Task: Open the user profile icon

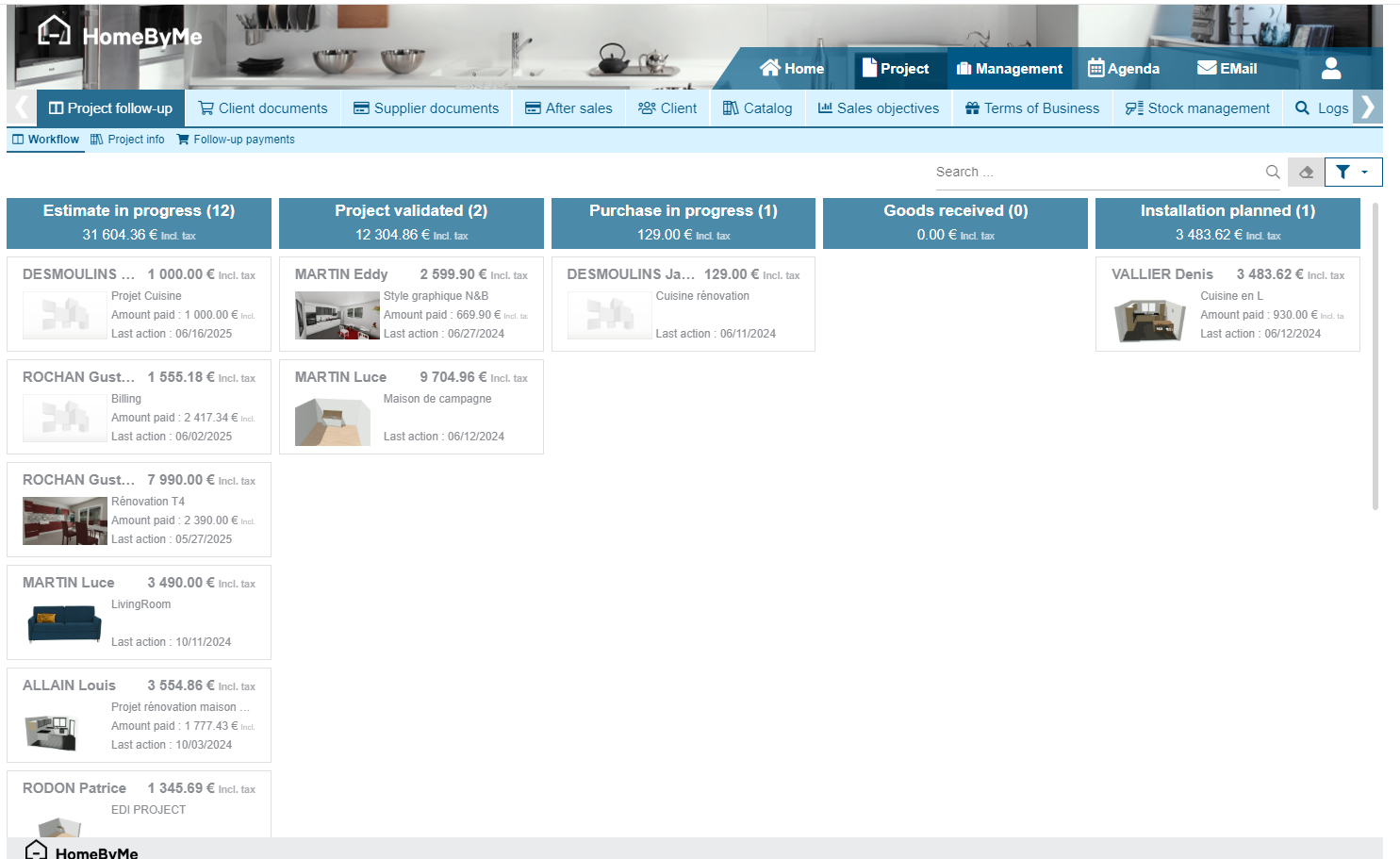Action: pyautogui.click(x=1330, y=68)
